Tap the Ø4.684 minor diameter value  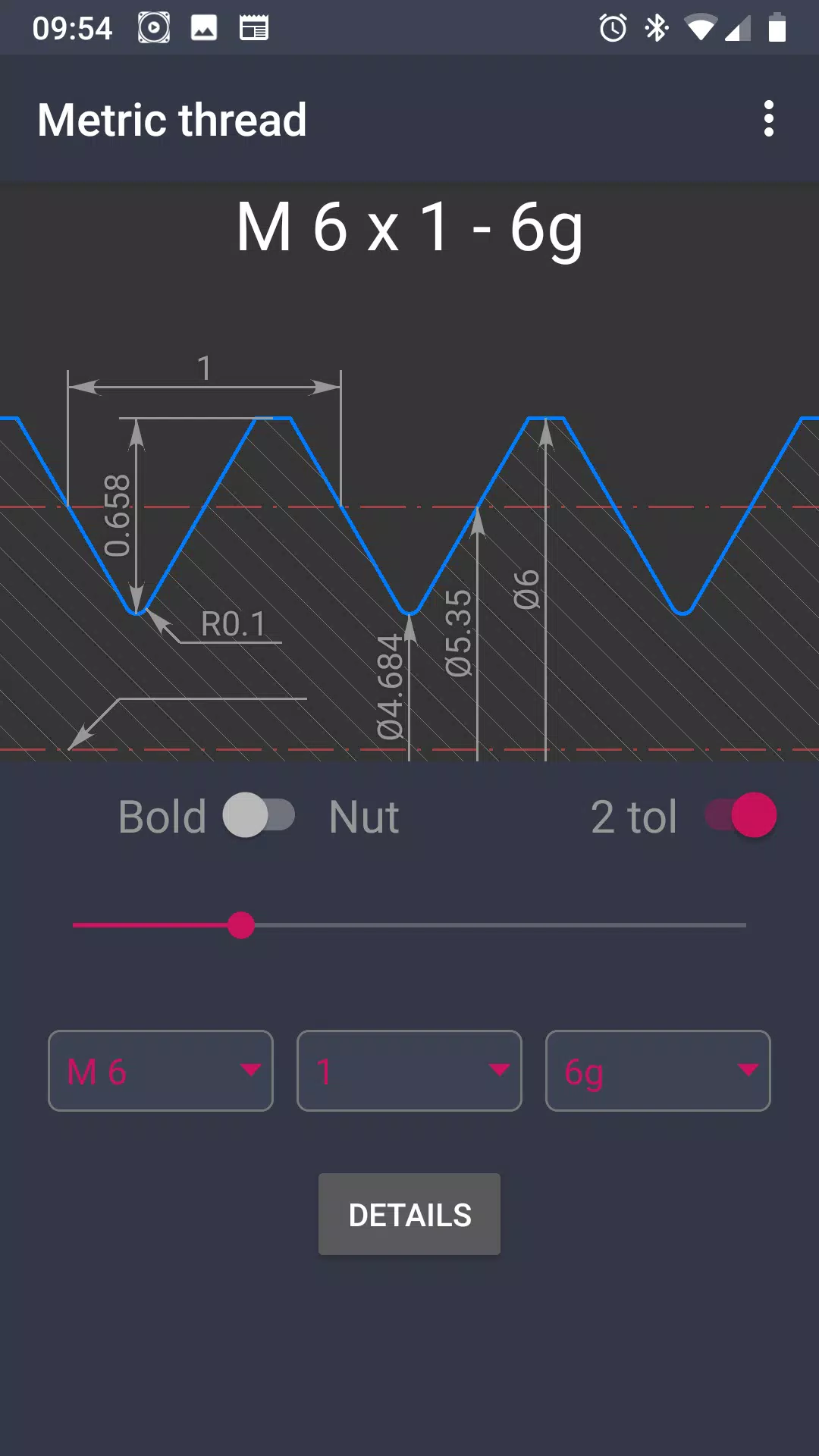(391, 687)
